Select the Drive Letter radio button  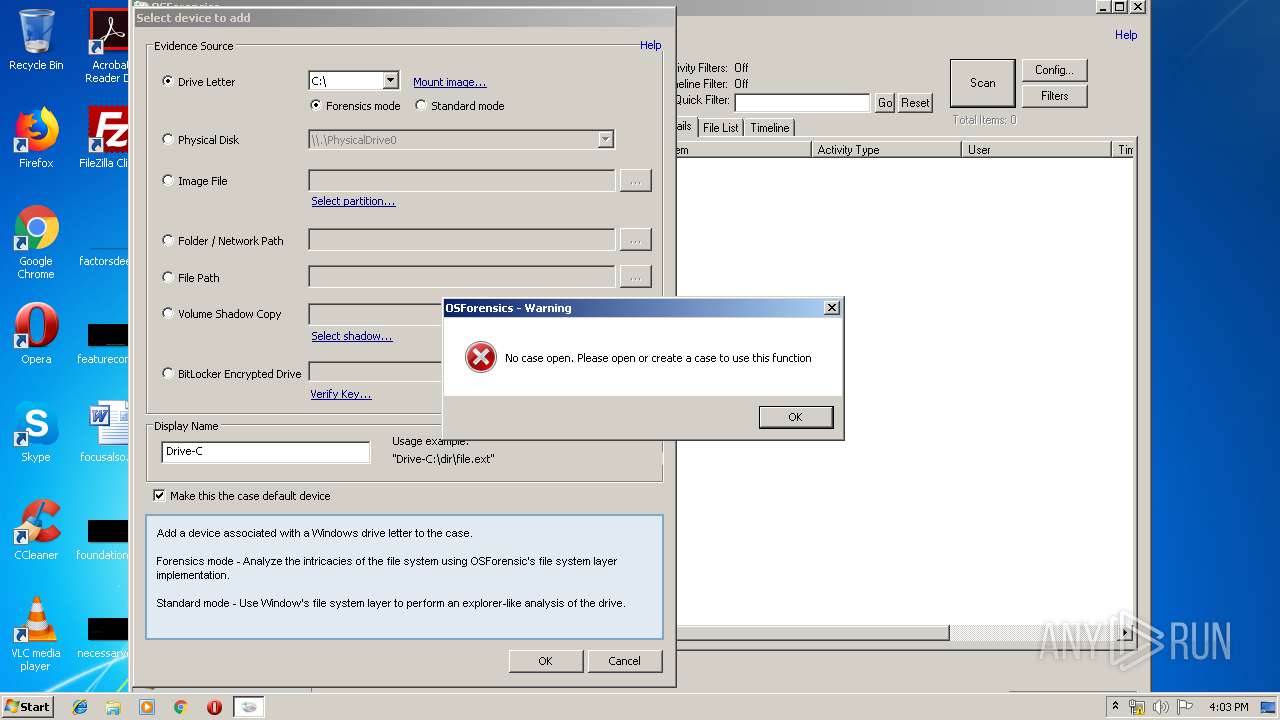click(168, 81)
